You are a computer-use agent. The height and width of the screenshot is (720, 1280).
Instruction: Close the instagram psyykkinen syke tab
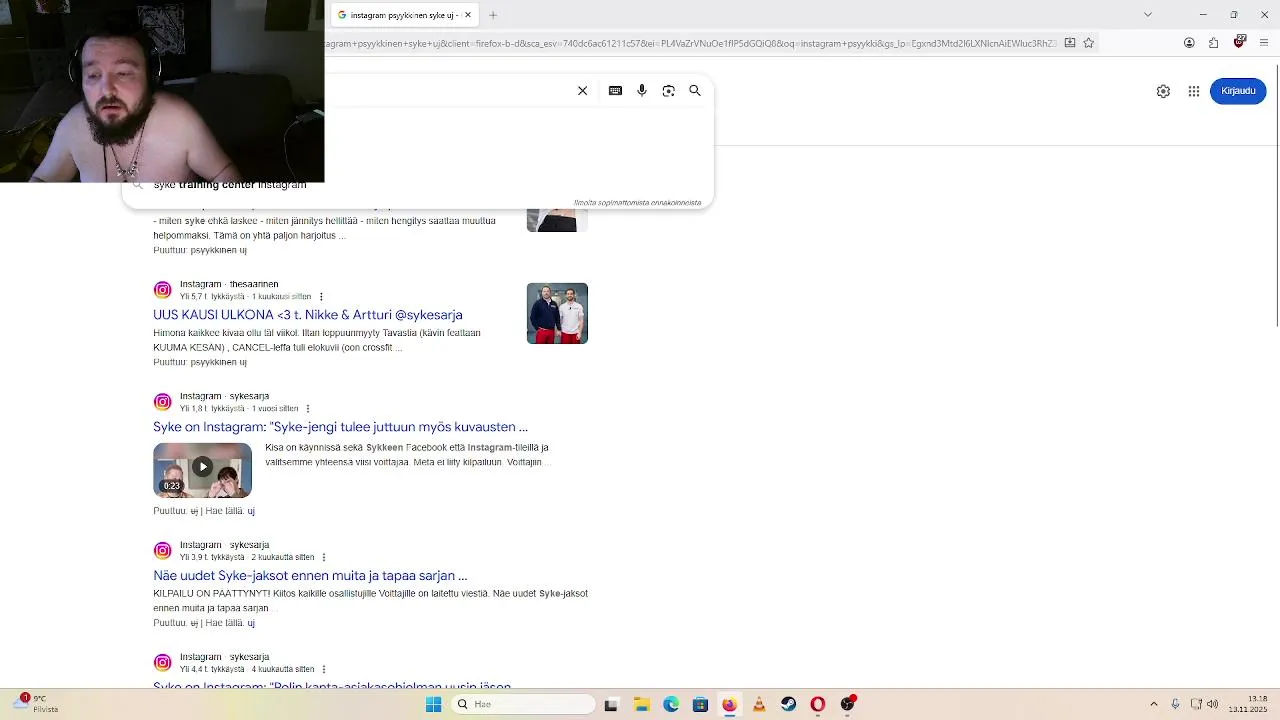pyautogui.click(x=467, y=15)
